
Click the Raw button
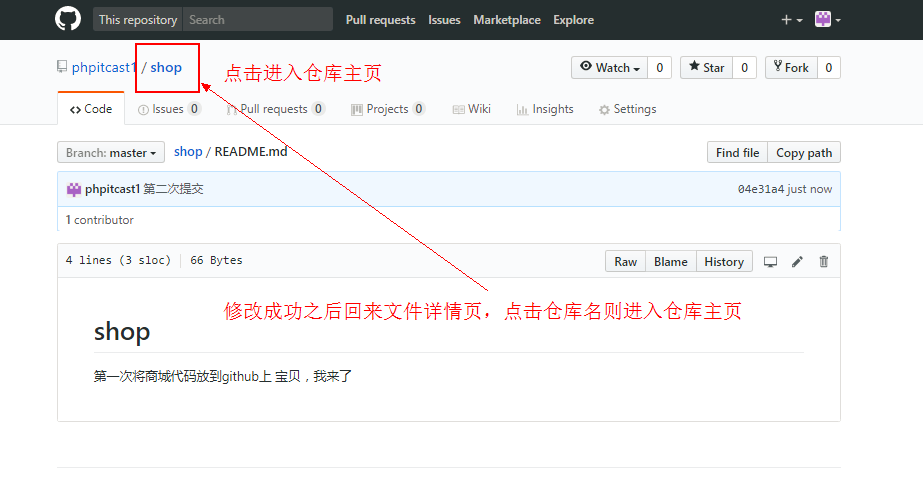coord(625,262)
